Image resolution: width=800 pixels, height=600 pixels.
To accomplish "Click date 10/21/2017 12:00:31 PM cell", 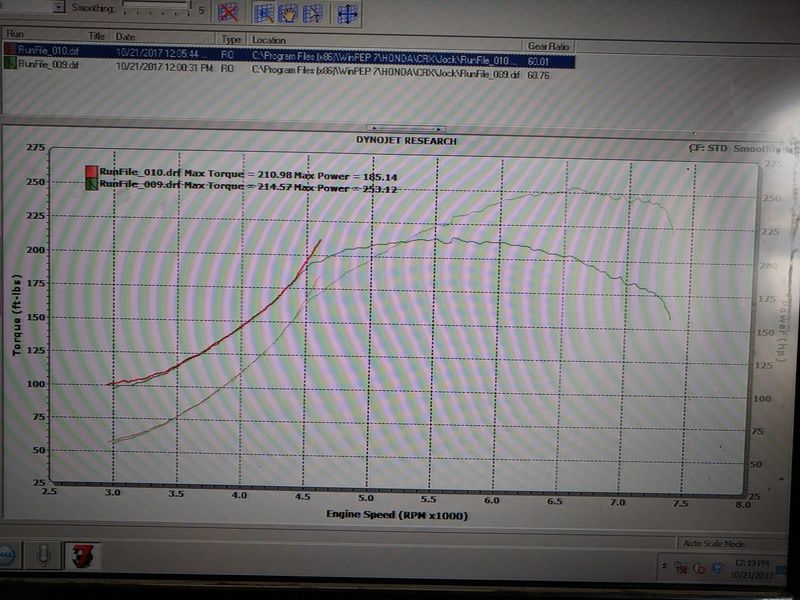I will [x=164, y=66].
